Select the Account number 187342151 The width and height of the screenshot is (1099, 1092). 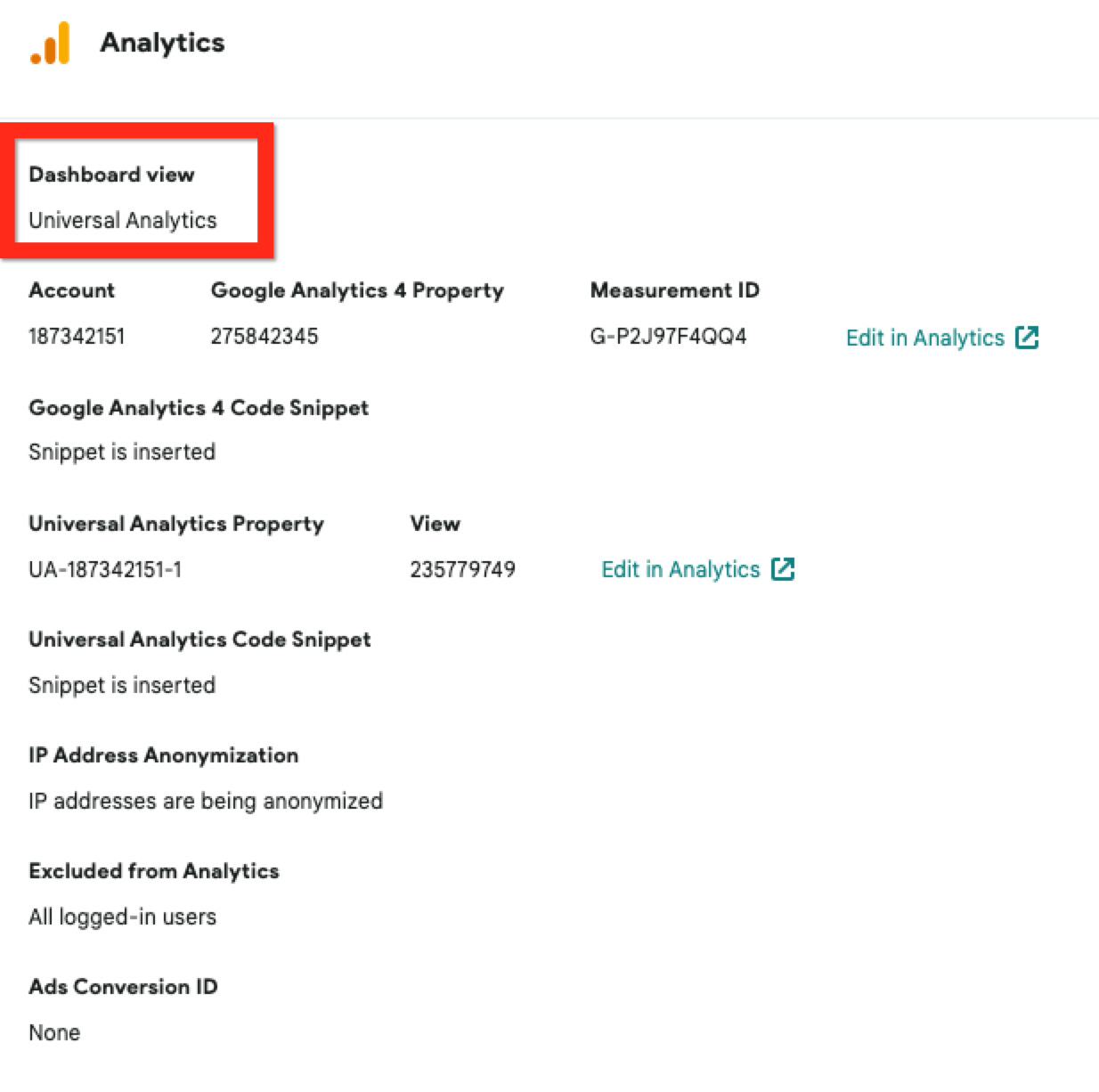pos(77,337)
